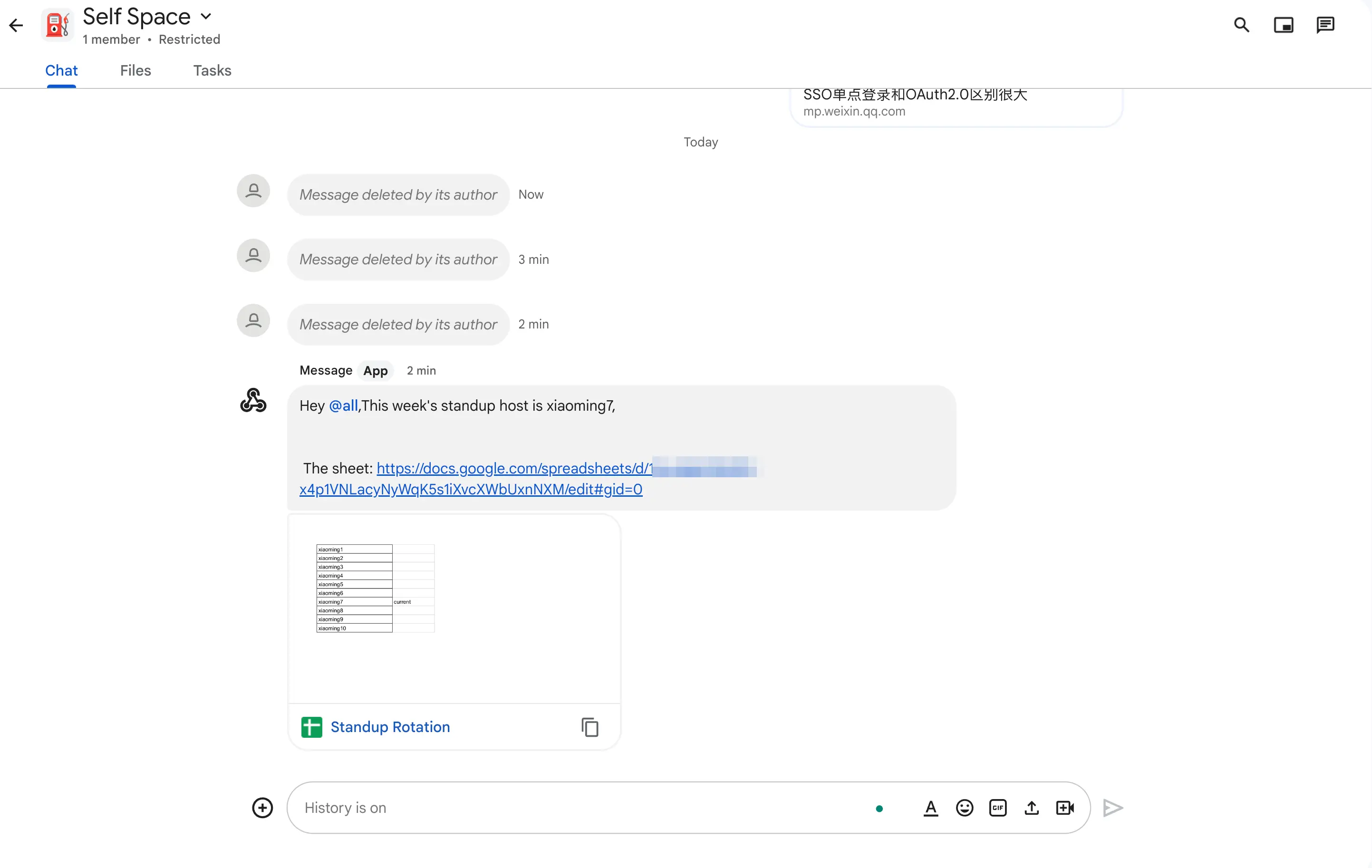Open the Standup Rotation title link
The width and height of the screenshot is (1372, 868).
(390, 727)
